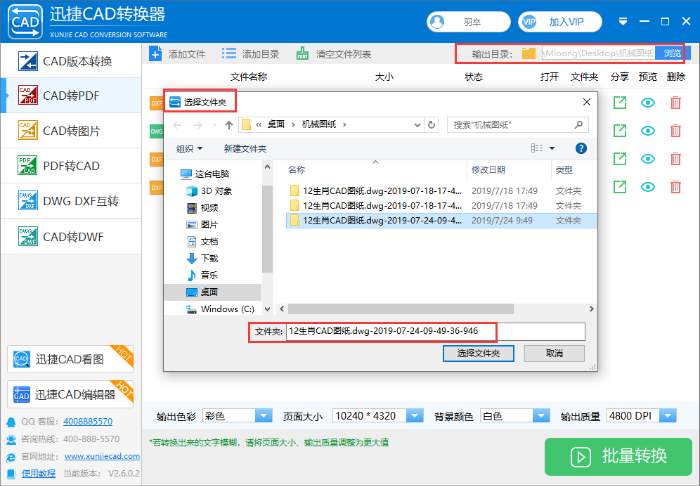Click 批量转换 green button

tap(618, 457)
